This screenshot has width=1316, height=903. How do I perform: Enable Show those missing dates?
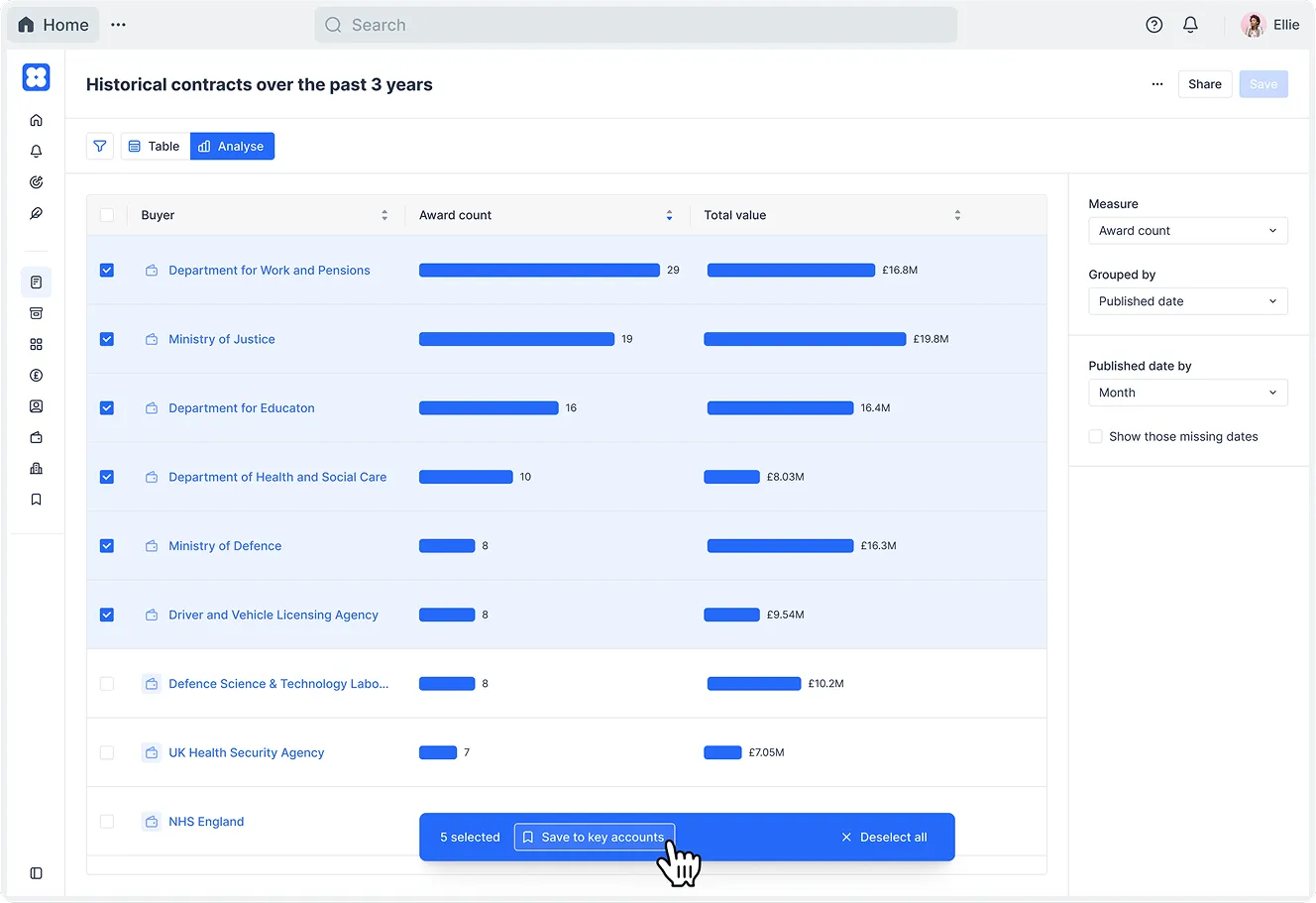[x=1095, y=436]
